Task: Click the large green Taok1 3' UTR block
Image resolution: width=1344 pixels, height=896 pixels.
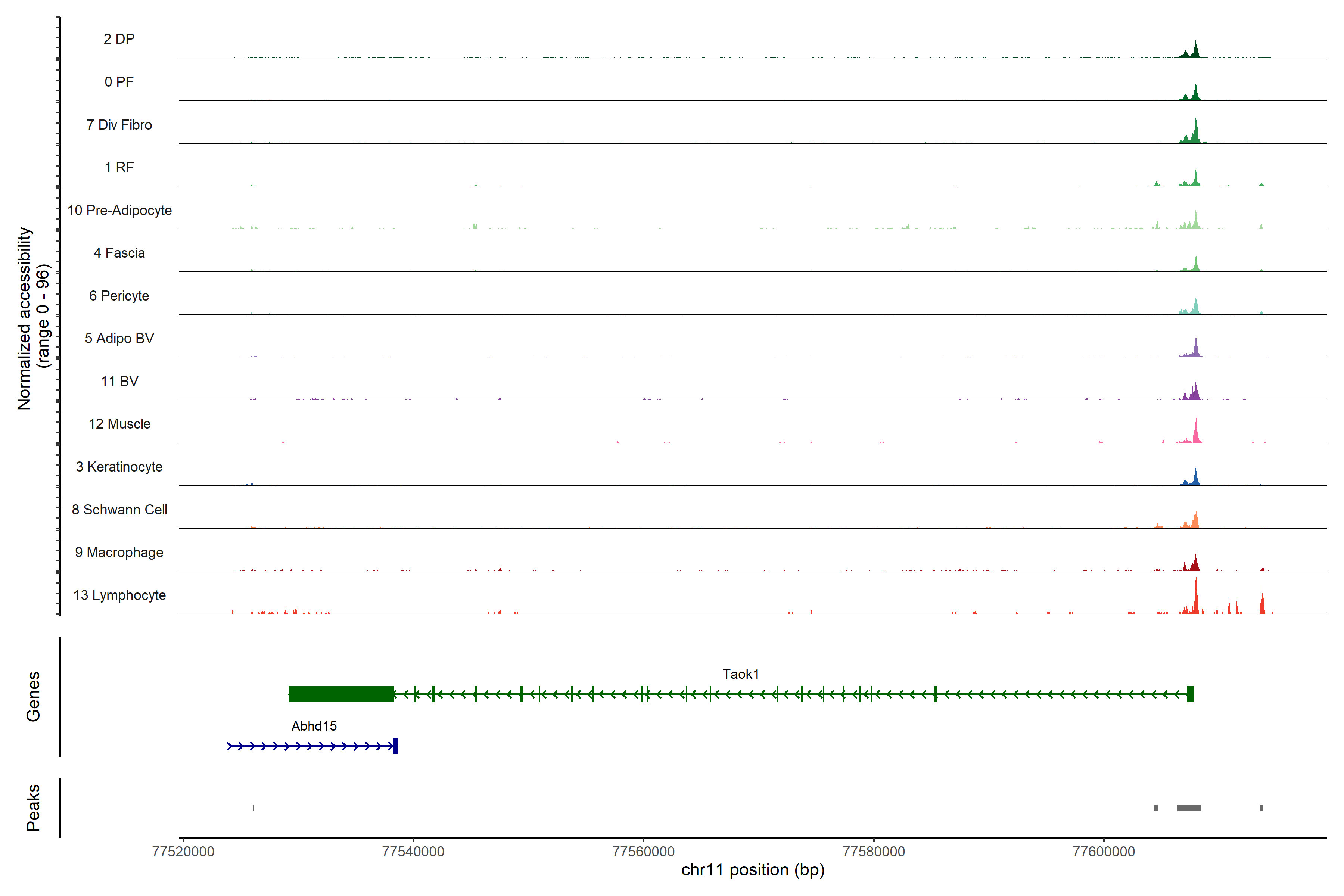Action: 341,694
